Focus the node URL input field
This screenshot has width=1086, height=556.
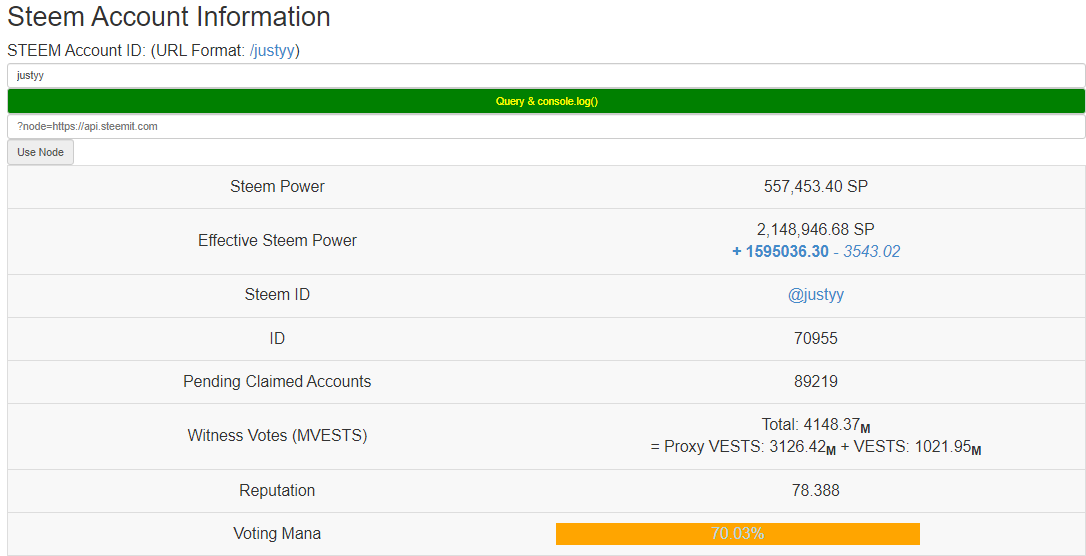point(546,127)
